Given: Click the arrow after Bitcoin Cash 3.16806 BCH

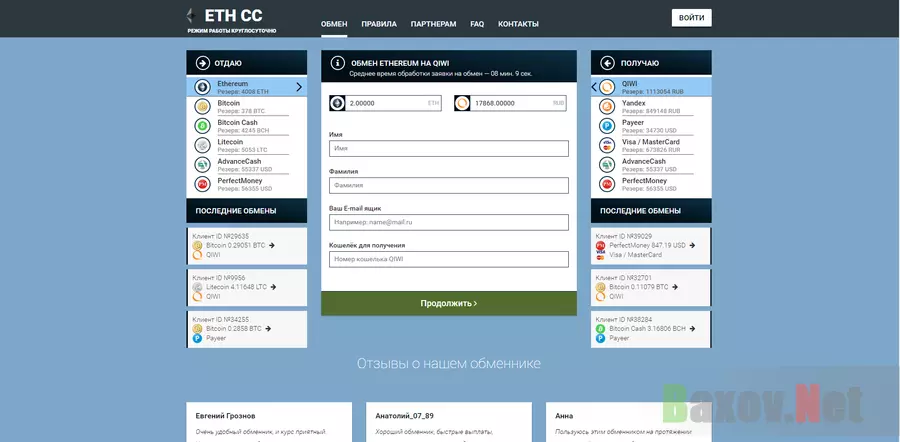Looking at the screenshot, I should [692, 329].
